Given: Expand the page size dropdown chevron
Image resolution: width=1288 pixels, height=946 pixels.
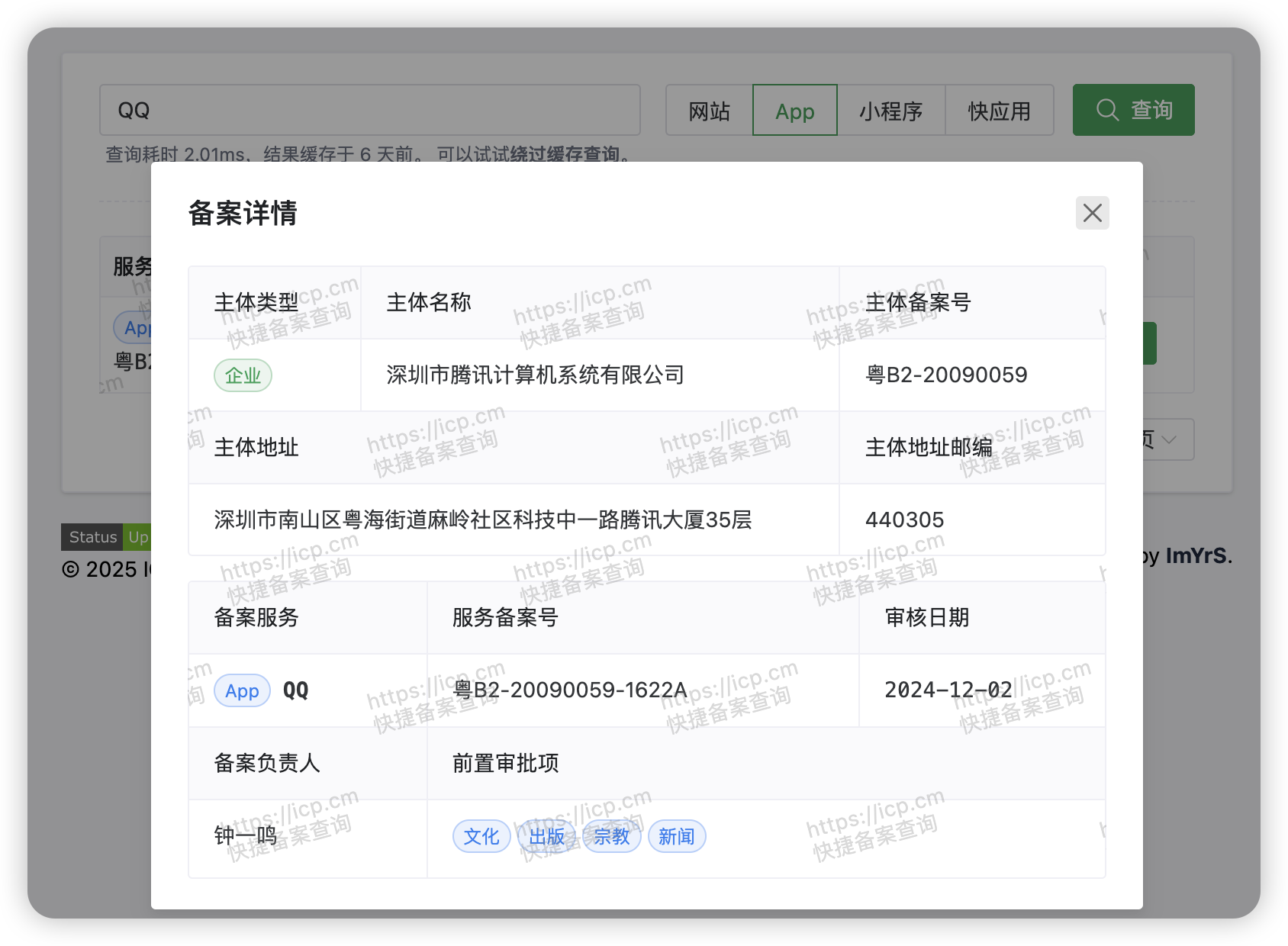Looking at the screenshot, I should [x=1168, y=439].
